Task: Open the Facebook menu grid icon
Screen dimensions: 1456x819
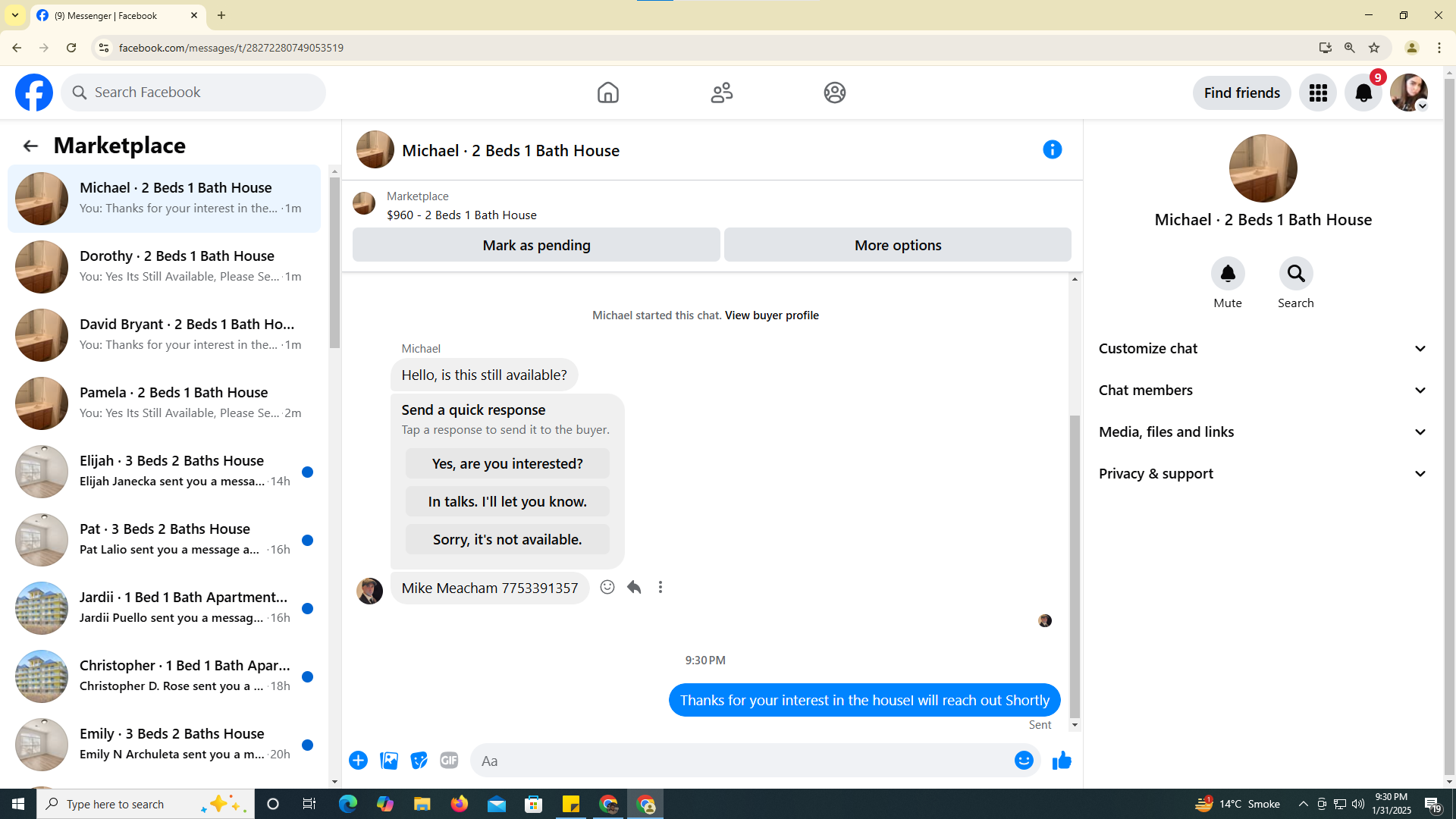Action: (1318, 93)
